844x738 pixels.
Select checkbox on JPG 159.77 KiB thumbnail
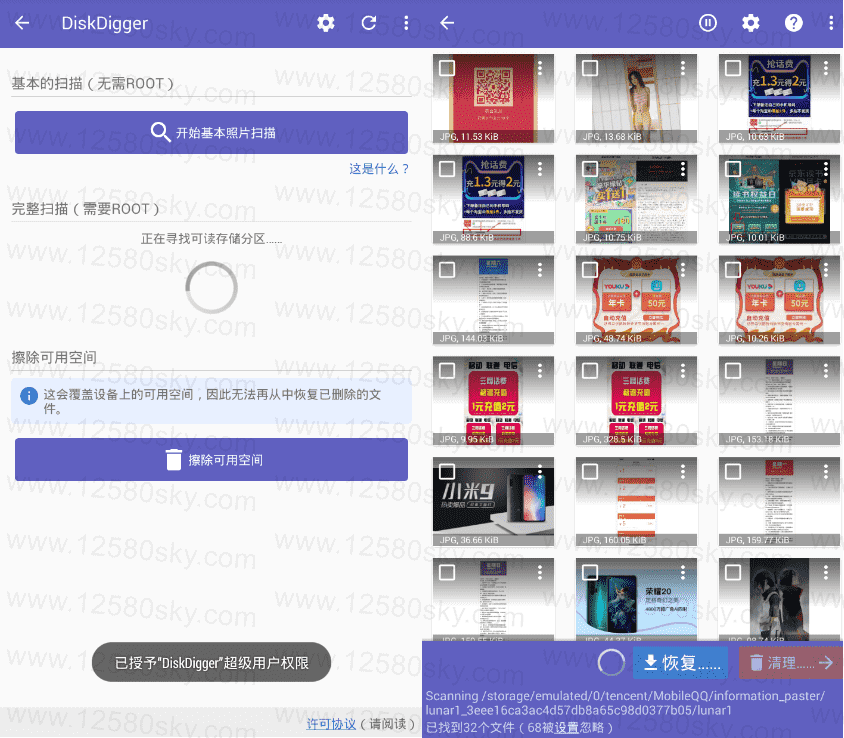pos(733,472)
